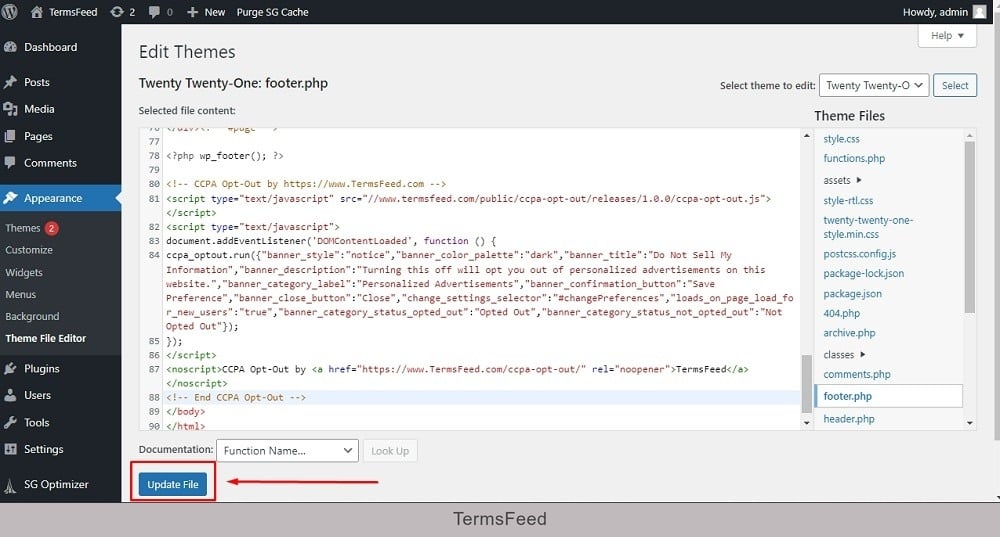Open twenty-twenty-one-style.min.css file
The height and width of the screenshot is (537, 1000).
coord(868,227)
